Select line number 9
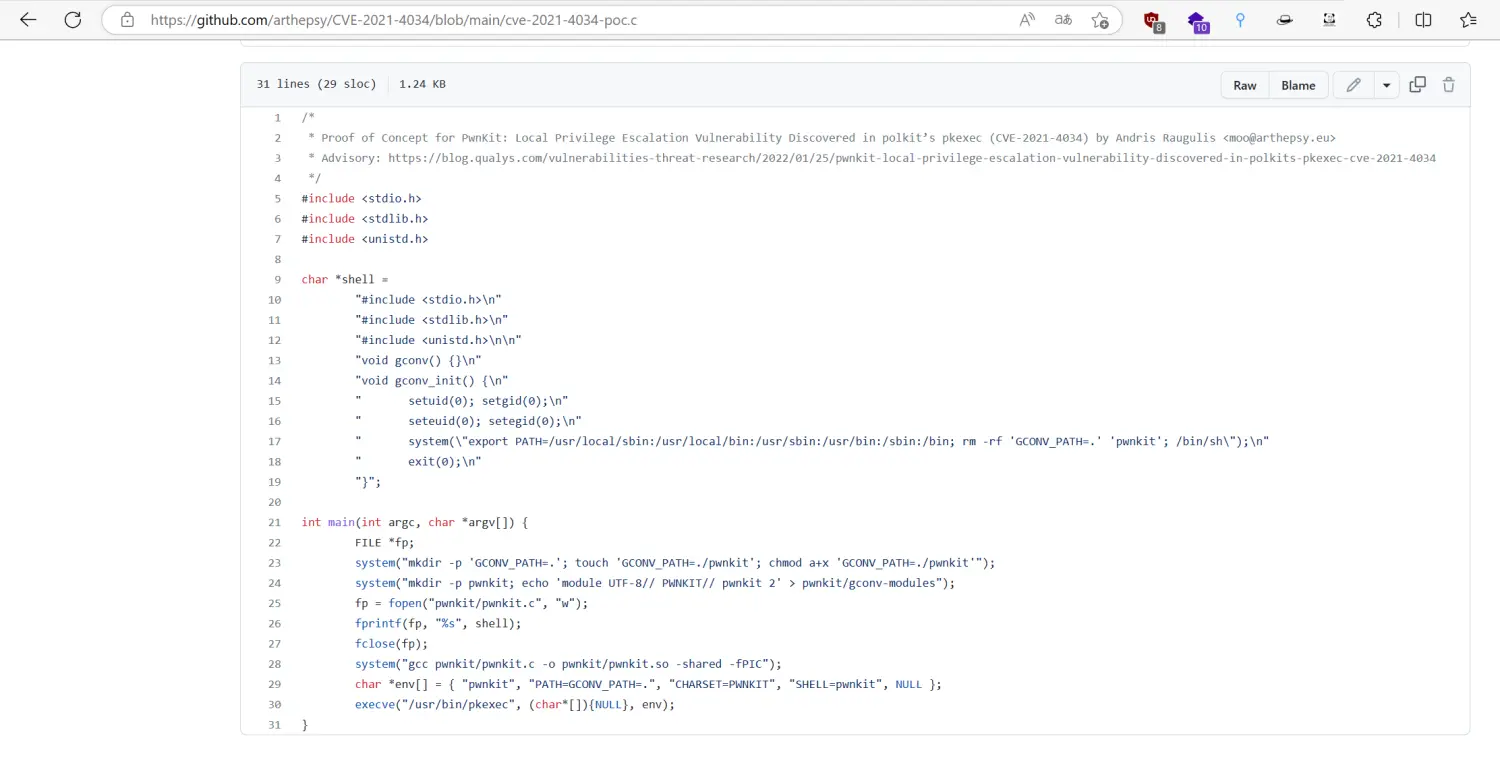Screen dimensions: 1500x771 point(277,279)
